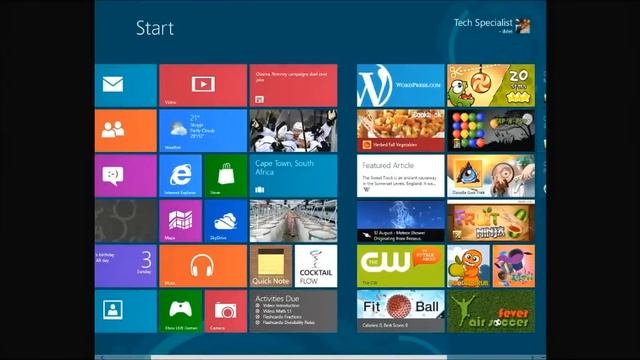Open the Store tile
This screenshot has height=360, width=640.
click(226, 176)
